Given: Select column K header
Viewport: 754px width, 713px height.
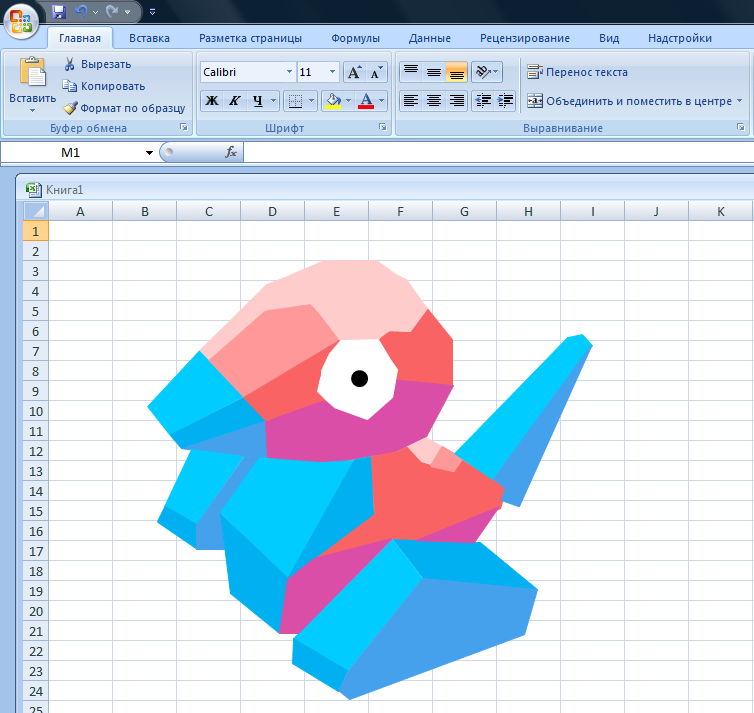Looking at the screenshot, I should click(x=720, y=211).
